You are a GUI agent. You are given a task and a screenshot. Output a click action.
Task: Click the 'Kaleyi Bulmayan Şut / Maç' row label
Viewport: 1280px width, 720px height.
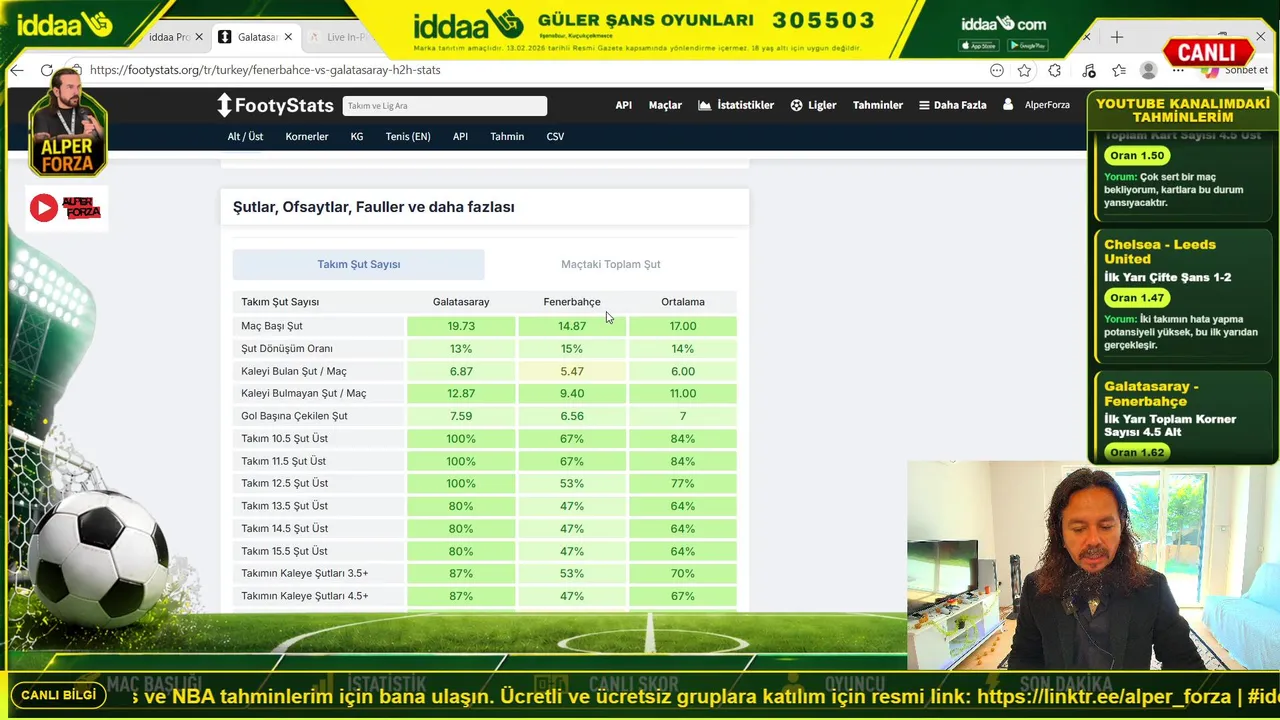click(x=304, y=394)
